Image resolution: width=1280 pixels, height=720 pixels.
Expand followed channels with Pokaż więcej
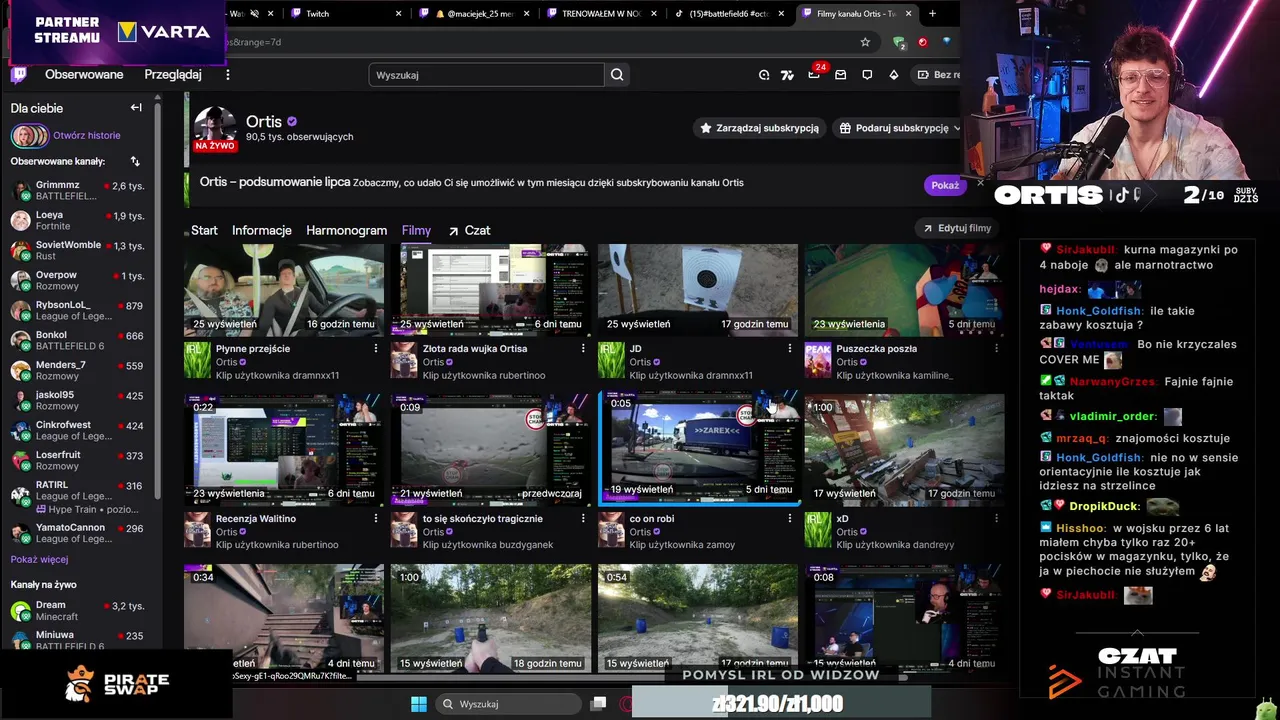click(x=40, y=560)
